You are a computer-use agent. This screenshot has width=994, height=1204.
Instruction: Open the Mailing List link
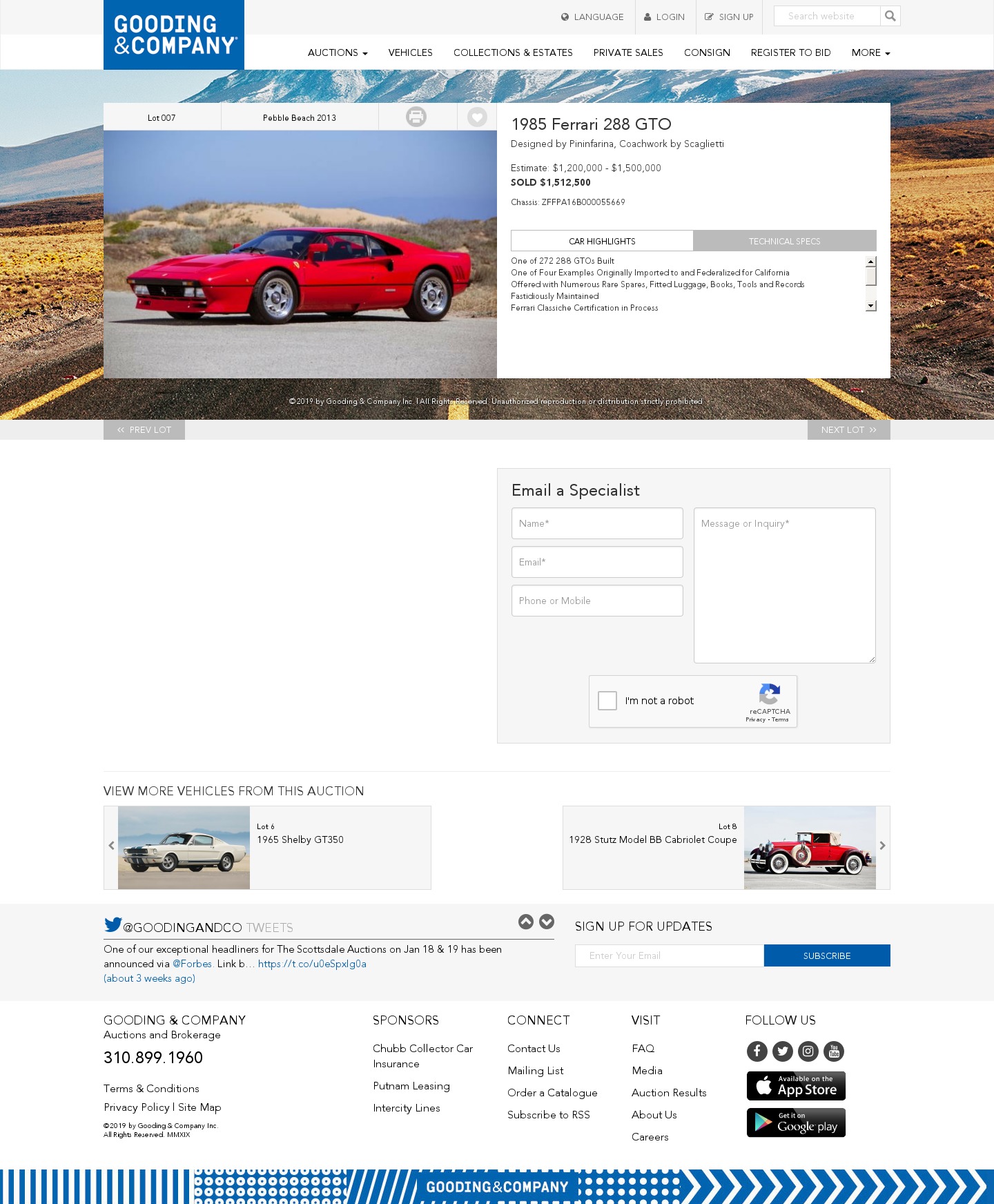[x=536, y=1070]
